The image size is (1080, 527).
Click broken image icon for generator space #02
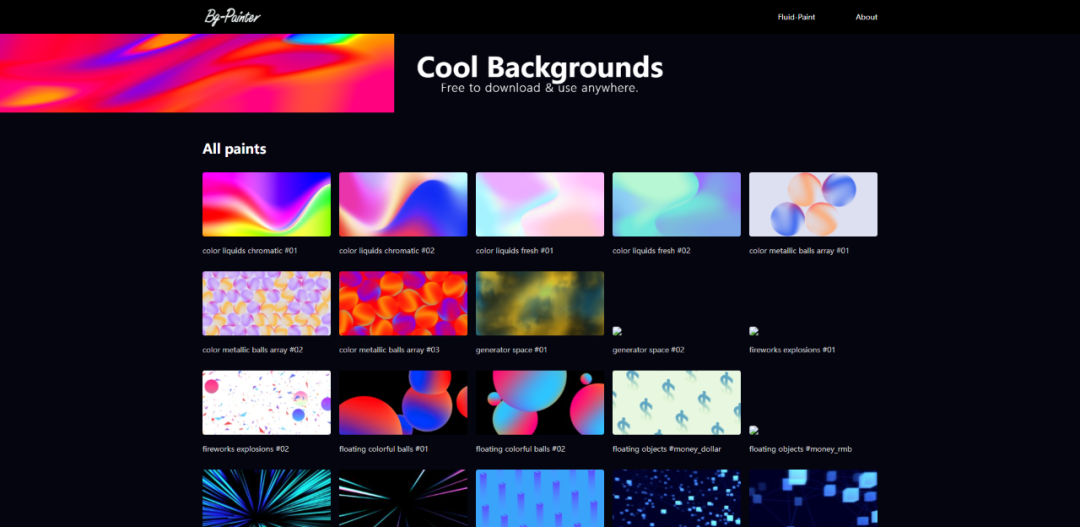[x=617, y=331]
